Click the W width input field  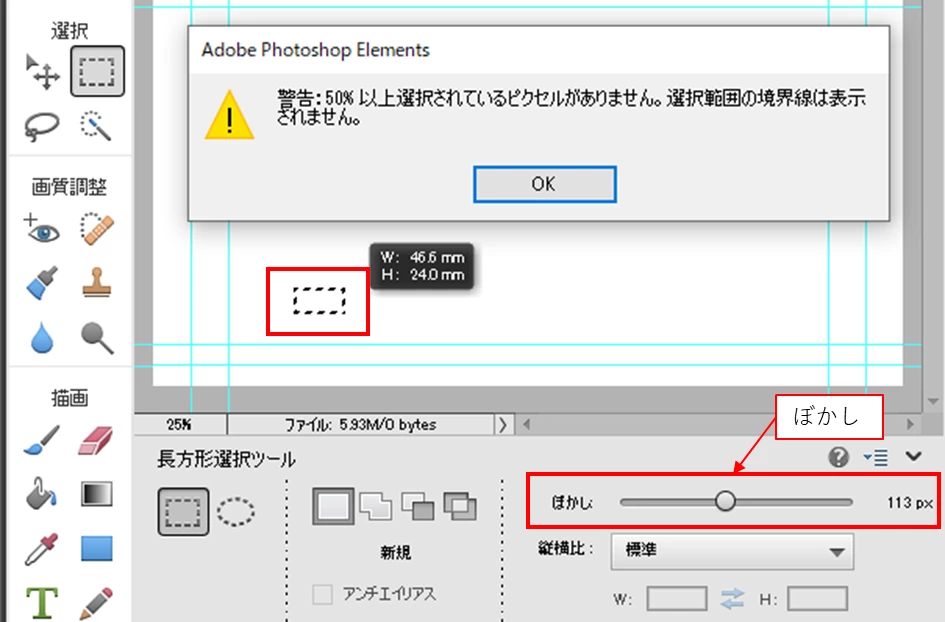[x=677, y=599]
